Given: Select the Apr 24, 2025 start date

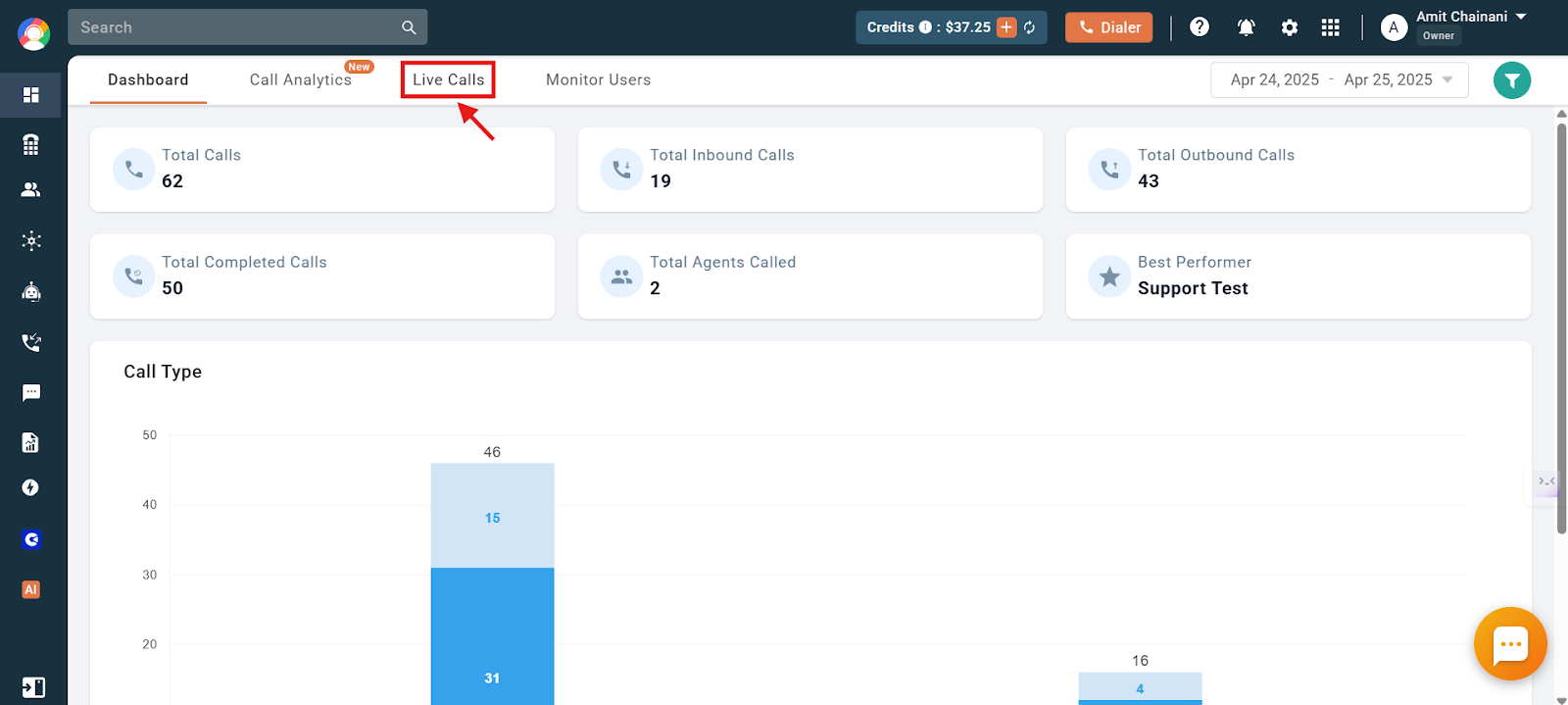Looking at the screenshot, I should pos(1275,79).
